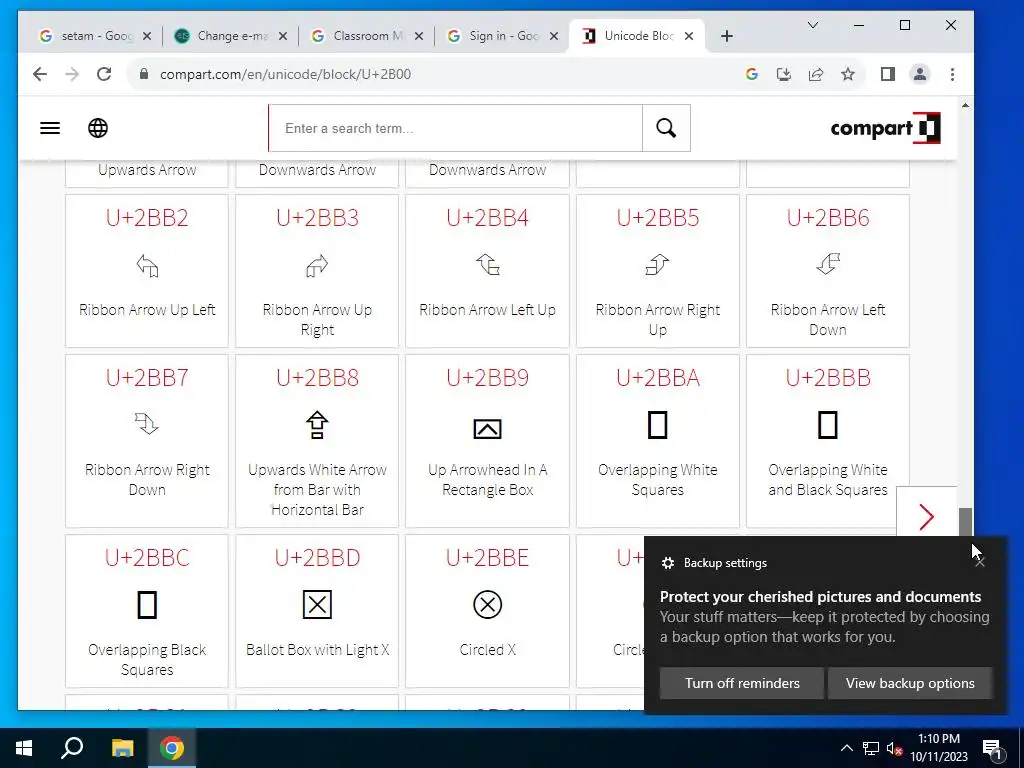Click the install app icon in address bar
Viewport: 1024px width, 768px height.
pos(784,74)
